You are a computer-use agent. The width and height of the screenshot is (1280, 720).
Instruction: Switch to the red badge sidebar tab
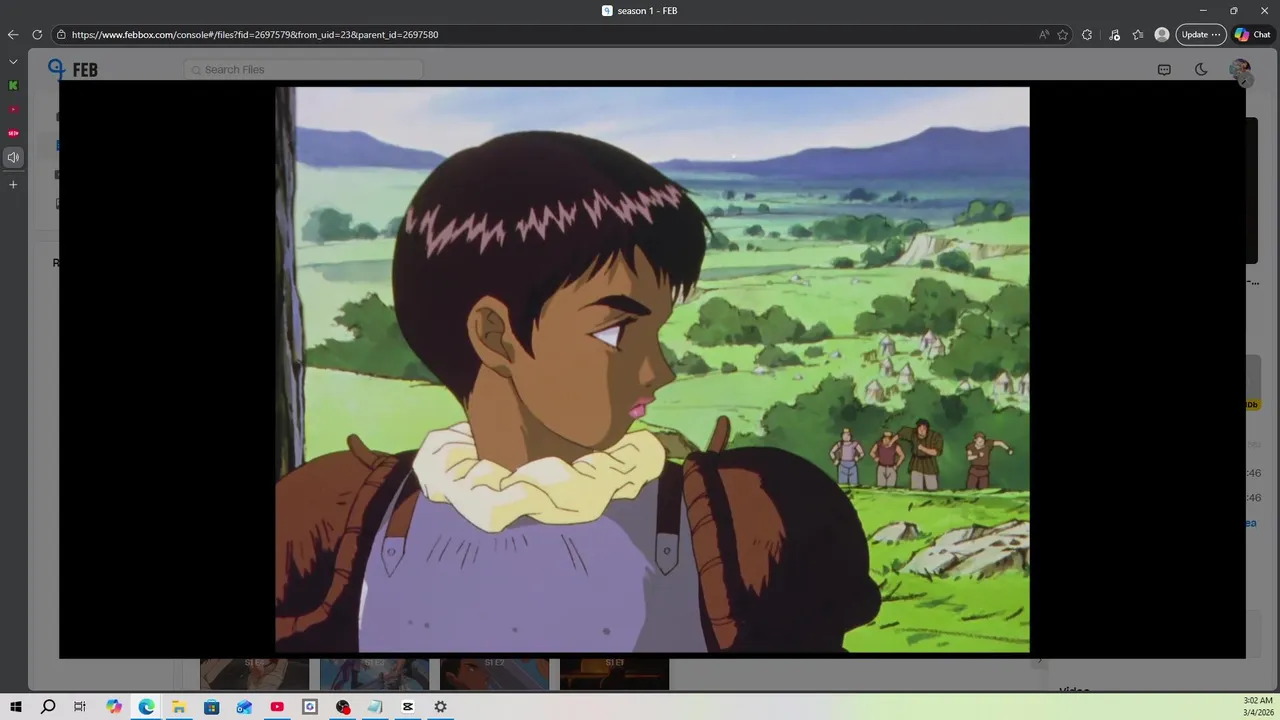13,133
